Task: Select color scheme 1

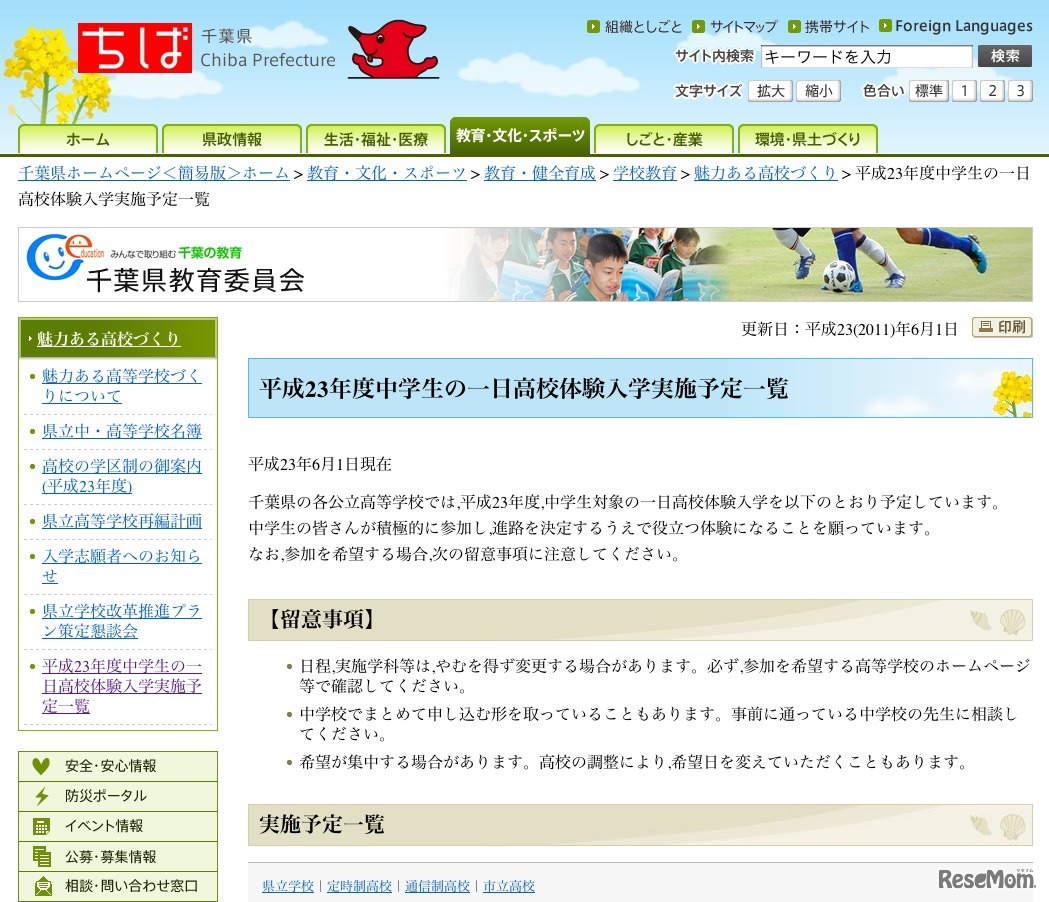Action: pyautogui.click(x=964, y=91)
